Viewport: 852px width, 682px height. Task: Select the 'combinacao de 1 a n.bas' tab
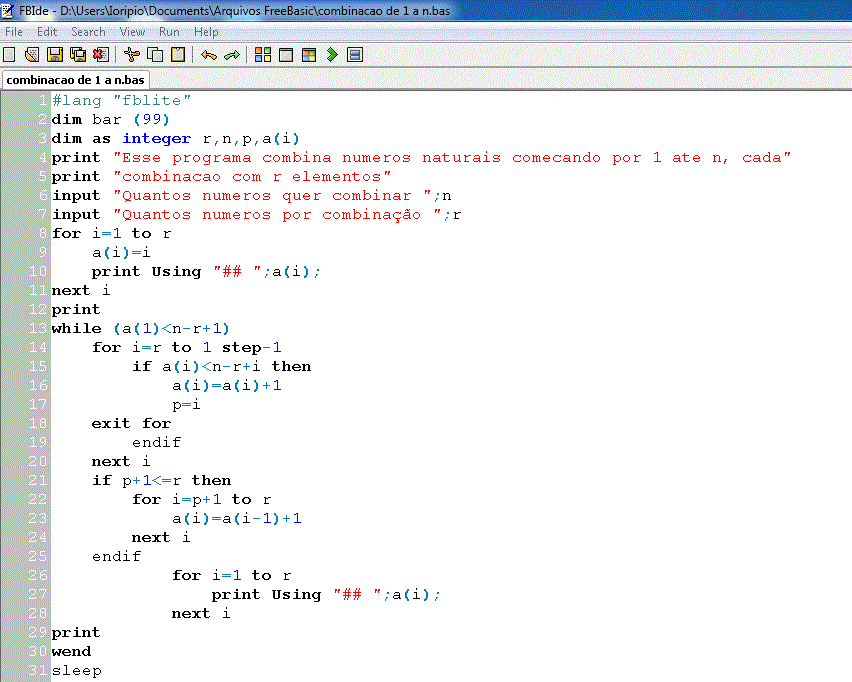point(76,80)
